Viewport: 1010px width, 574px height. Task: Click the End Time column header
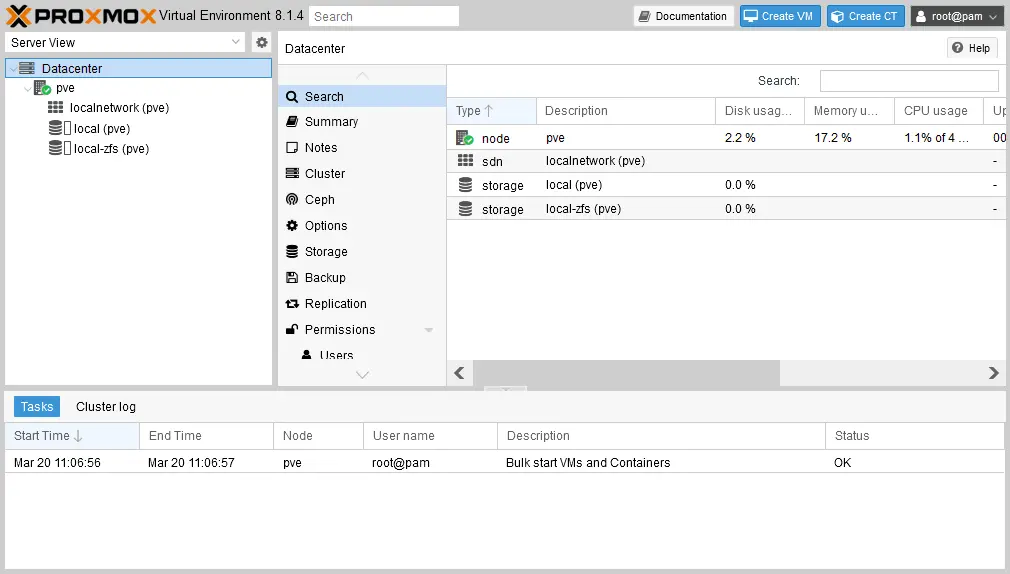tap(206, 435)
